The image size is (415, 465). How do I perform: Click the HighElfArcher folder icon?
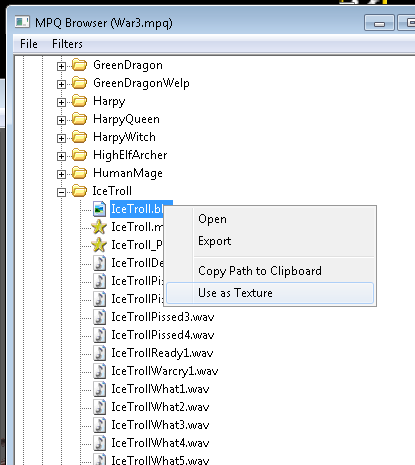(79, 155)
